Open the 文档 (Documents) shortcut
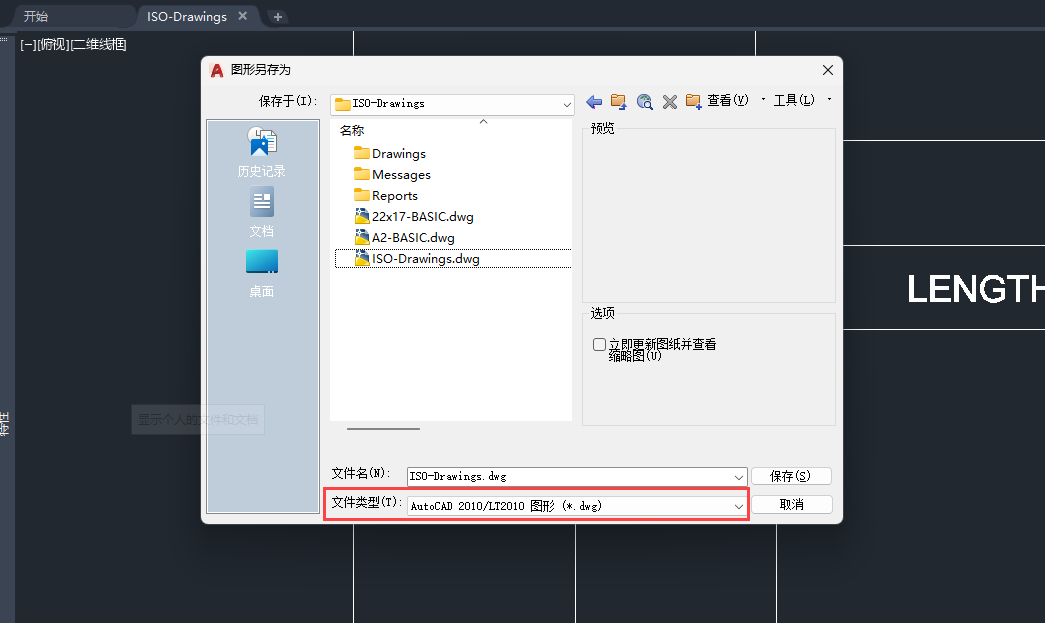The height and width of the screenshot is (623, 1045). [261, 212]
